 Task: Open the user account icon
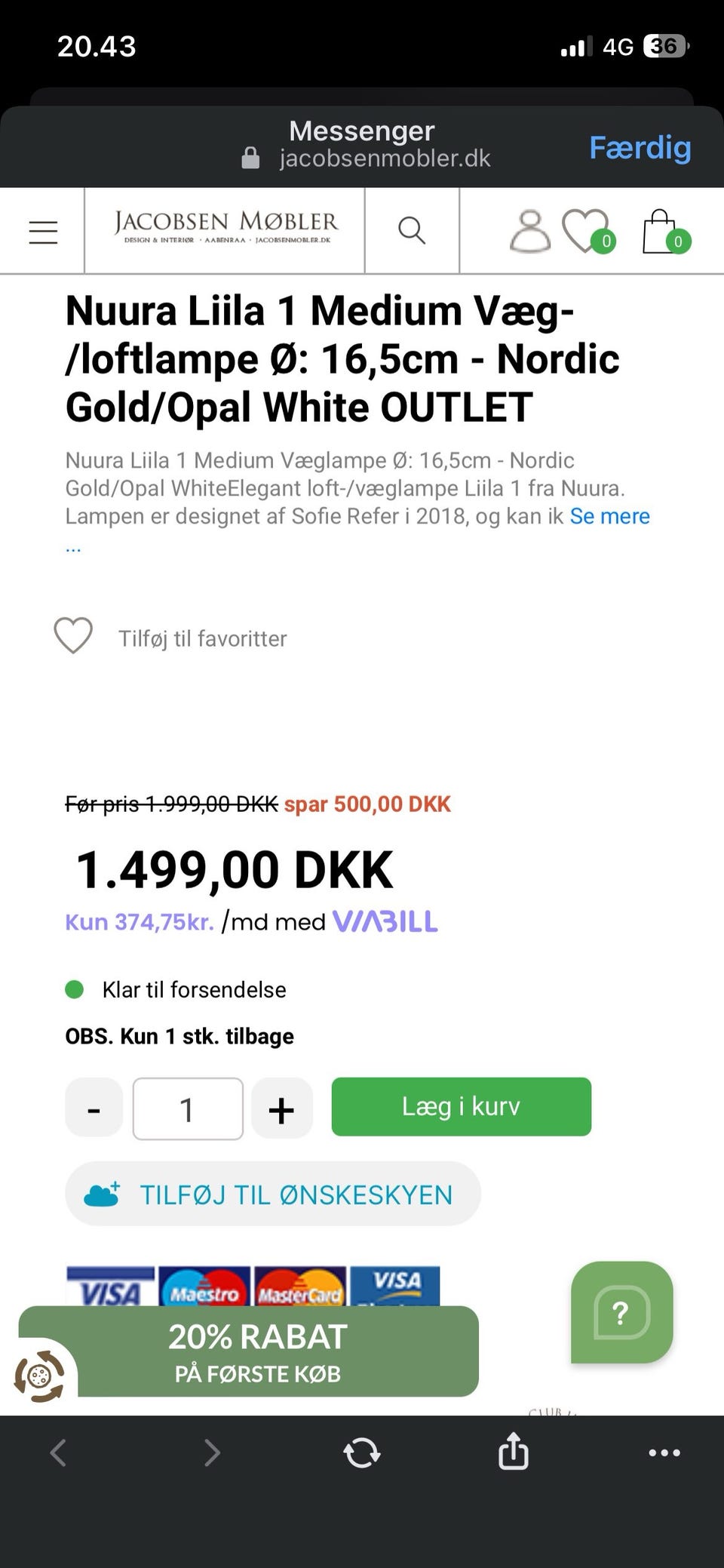tap(530, 230)
